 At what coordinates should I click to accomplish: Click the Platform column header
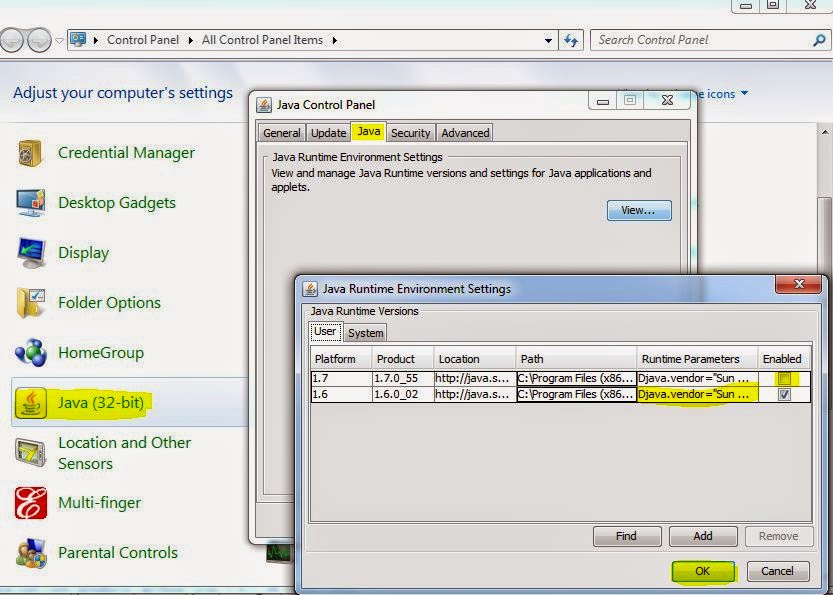[x=341, y=359]
